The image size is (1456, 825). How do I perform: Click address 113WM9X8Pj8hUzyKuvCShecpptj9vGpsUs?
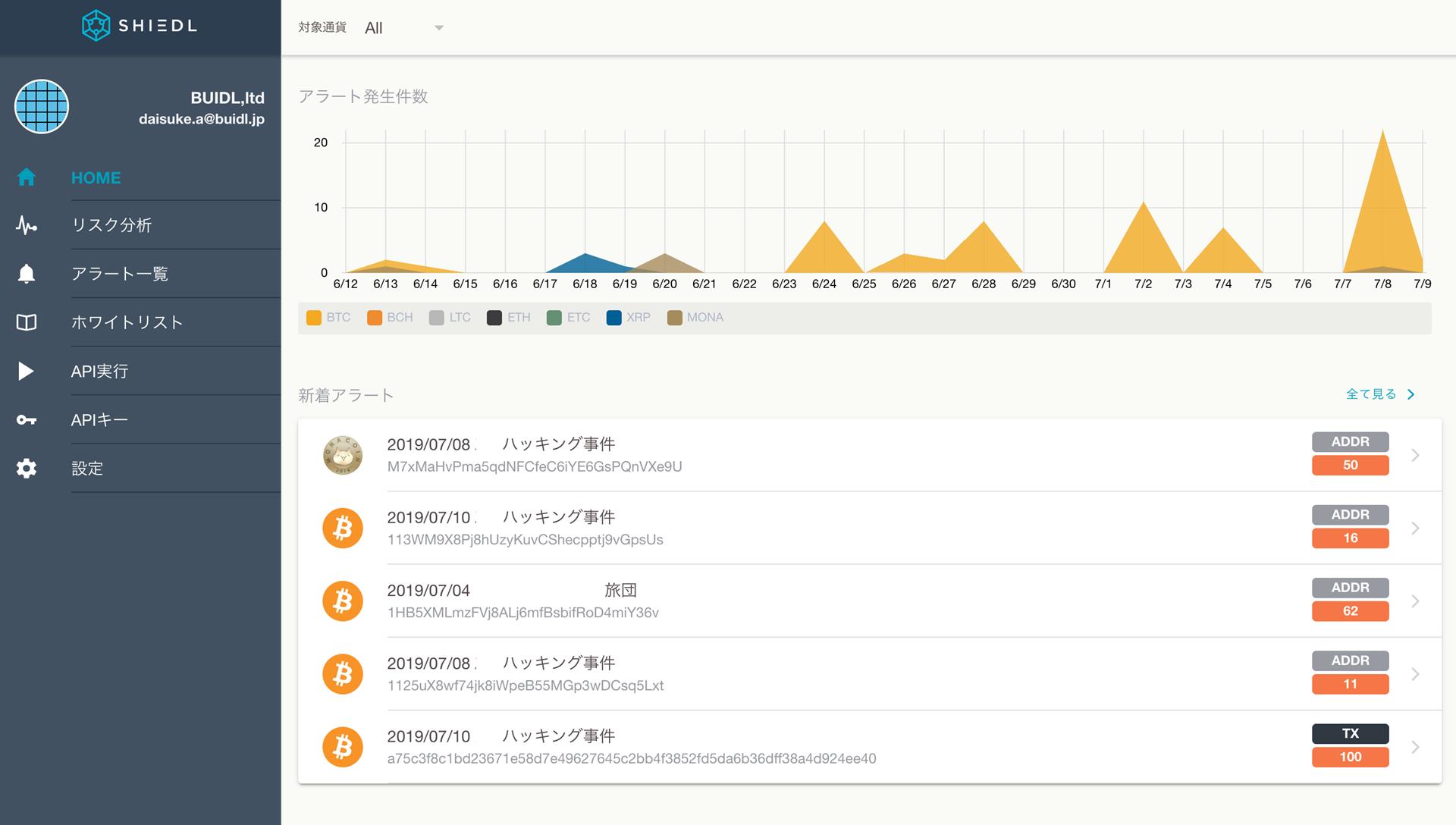pyautogui.click(x=526, y=540)
